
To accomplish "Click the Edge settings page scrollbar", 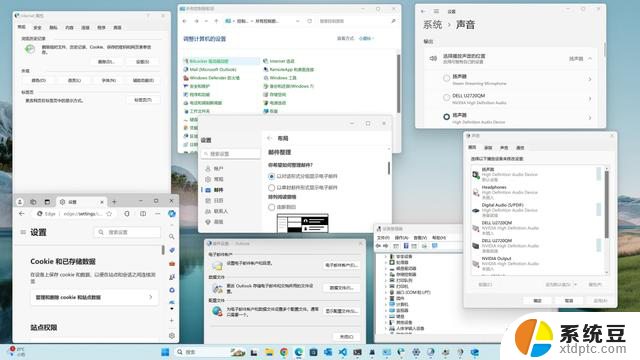I will 163,250.
